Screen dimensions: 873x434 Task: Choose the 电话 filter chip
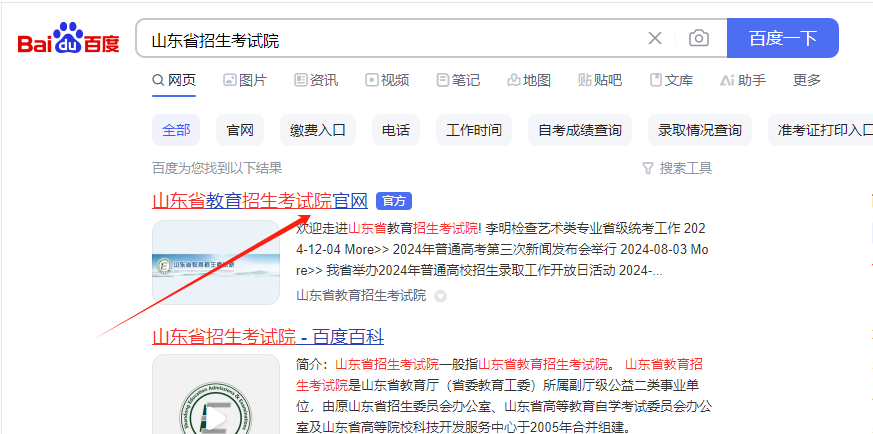396,130
